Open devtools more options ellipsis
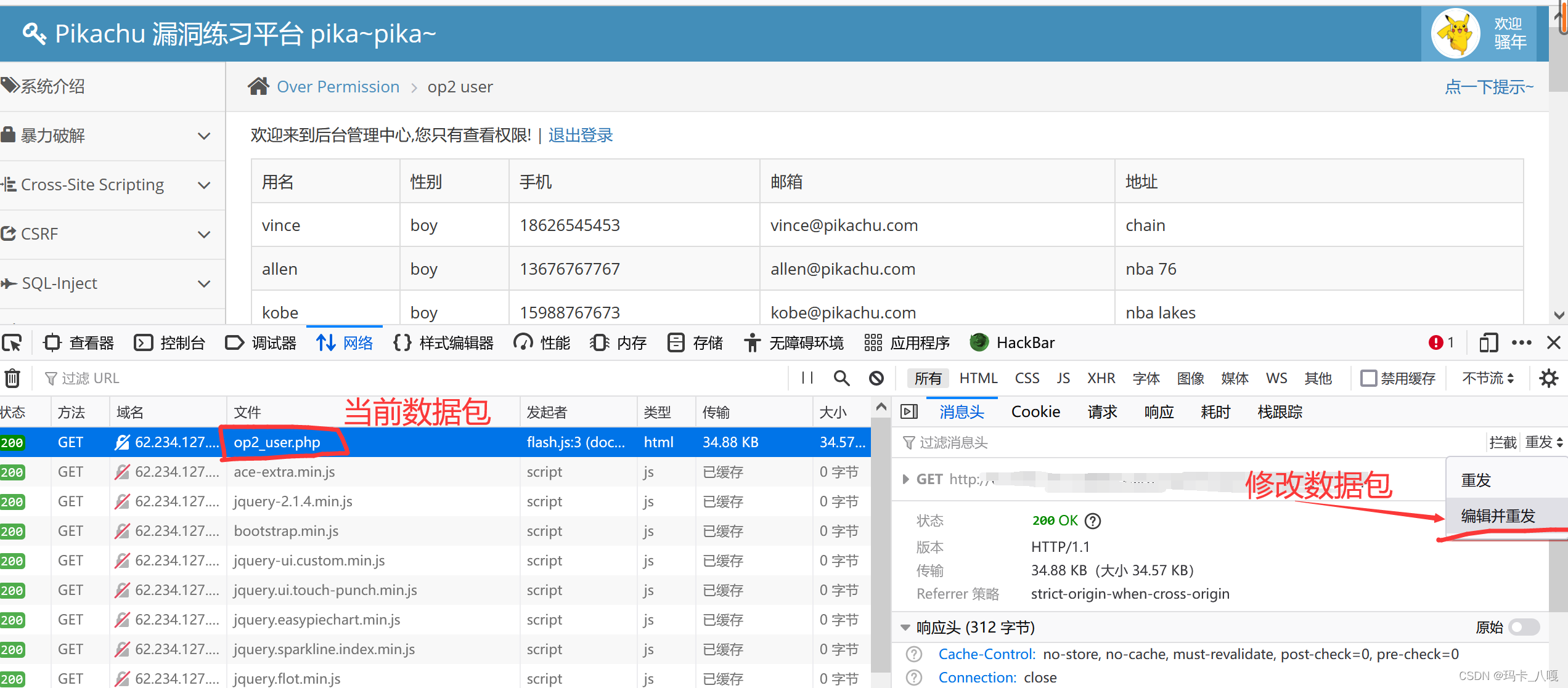 (x=1521, y=342)
